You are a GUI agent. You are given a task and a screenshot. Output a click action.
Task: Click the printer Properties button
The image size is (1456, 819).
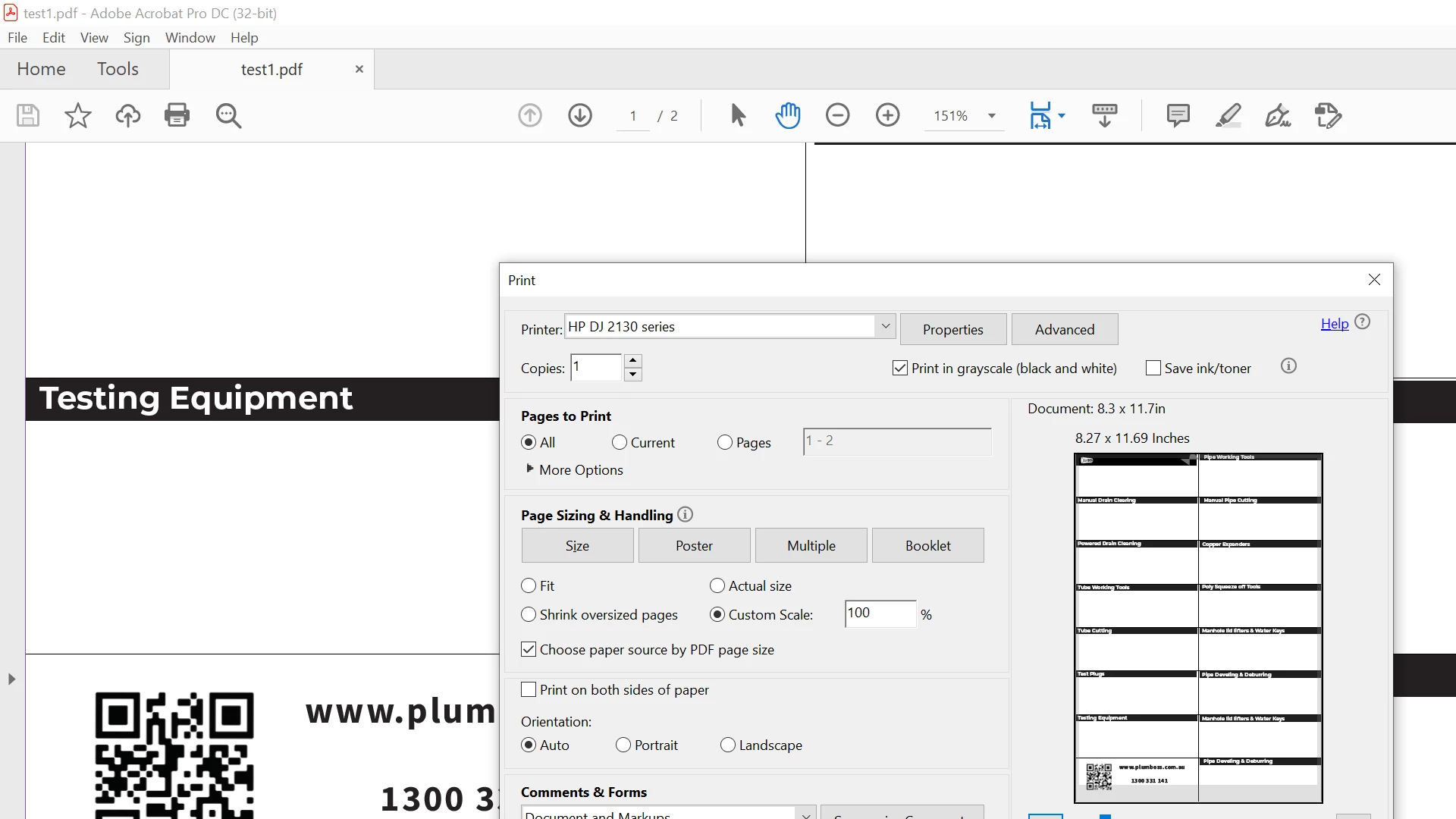[952, 330]
